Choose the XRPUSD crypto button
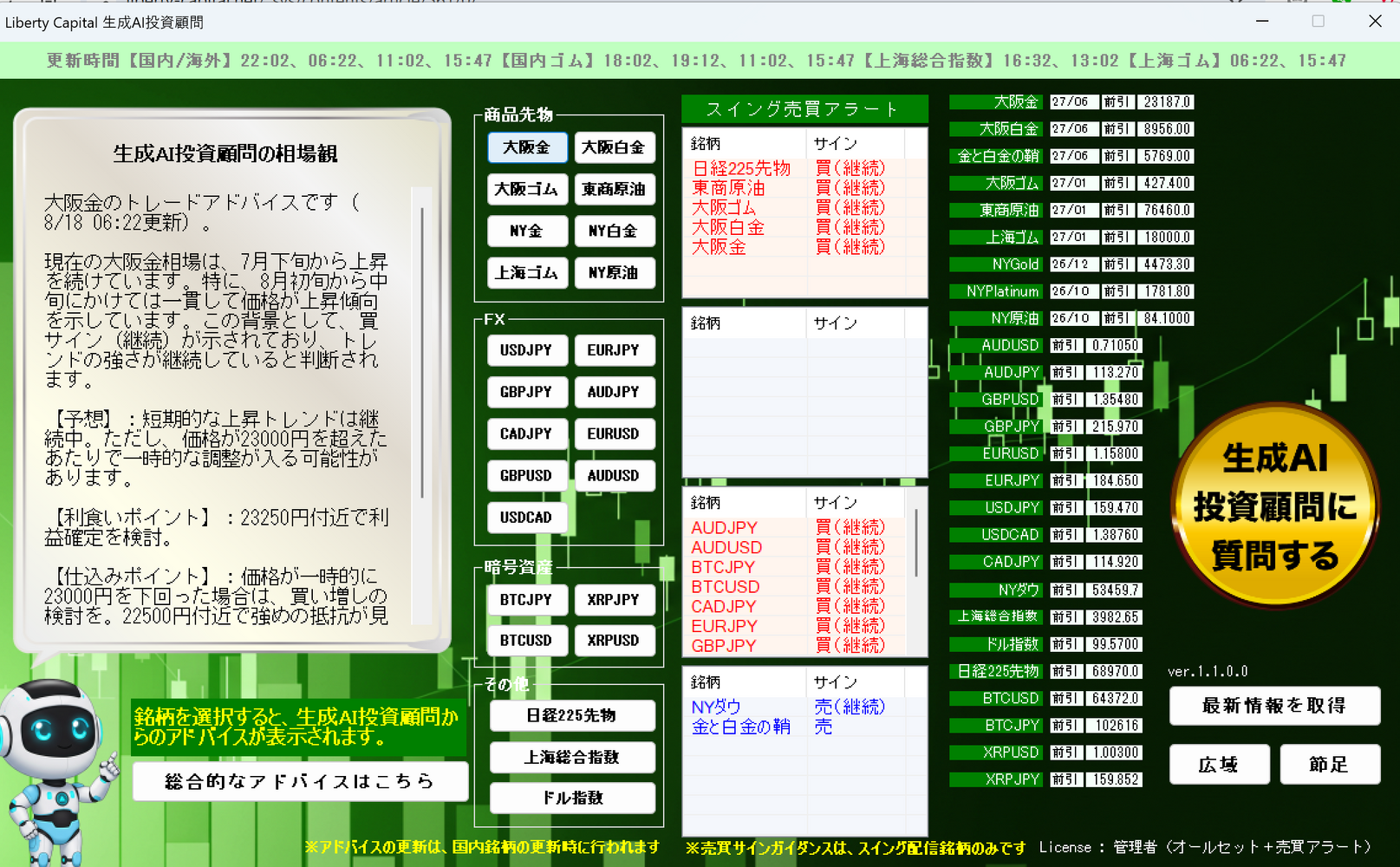 [x=614, y=640]
